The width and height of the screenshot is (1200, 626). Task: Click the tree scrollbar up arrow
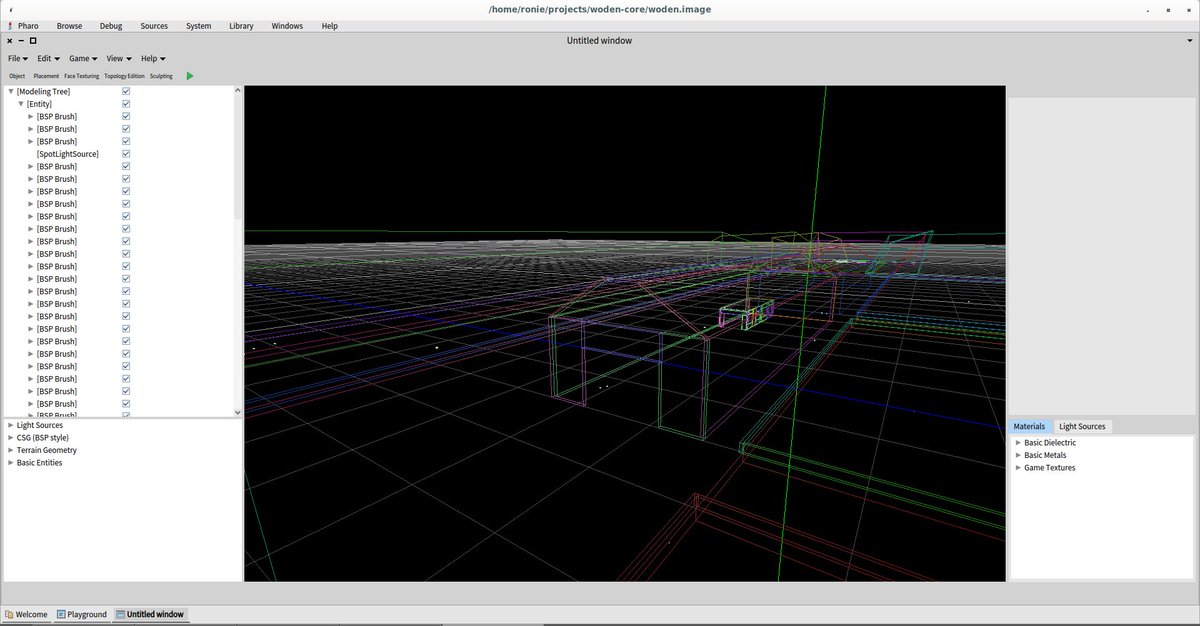(x=238, y=91)
